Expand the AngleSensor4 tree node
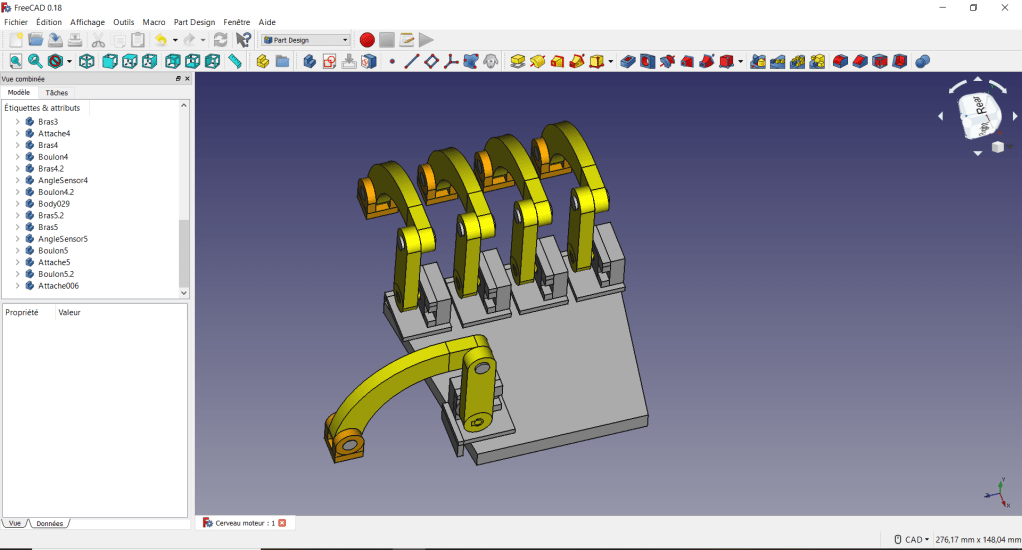1022x550 pixels. [x=17, y=180]
